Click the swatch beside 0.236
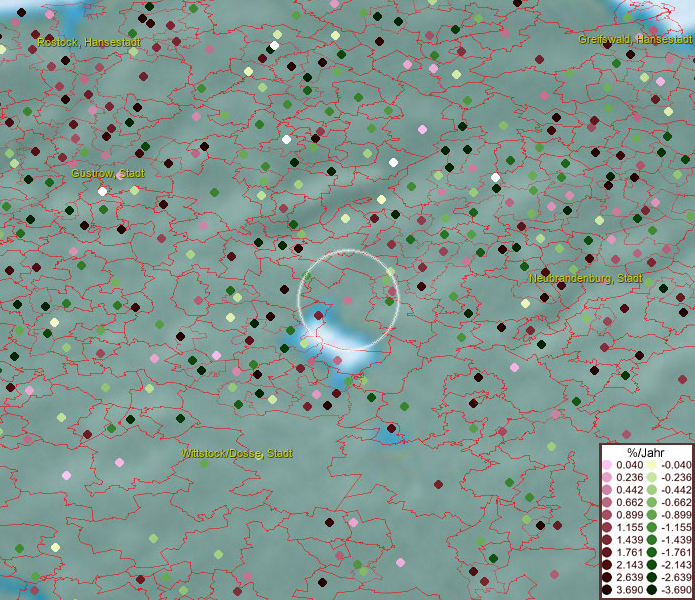Viewport: 695px width, 600px height. [x=607, y=477]
